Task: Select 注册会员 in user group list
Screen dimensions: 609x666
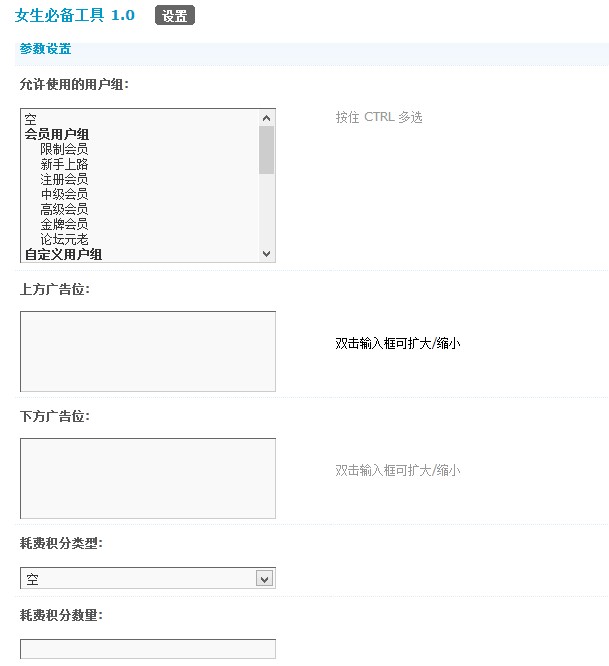Action: tap(64, 179)
